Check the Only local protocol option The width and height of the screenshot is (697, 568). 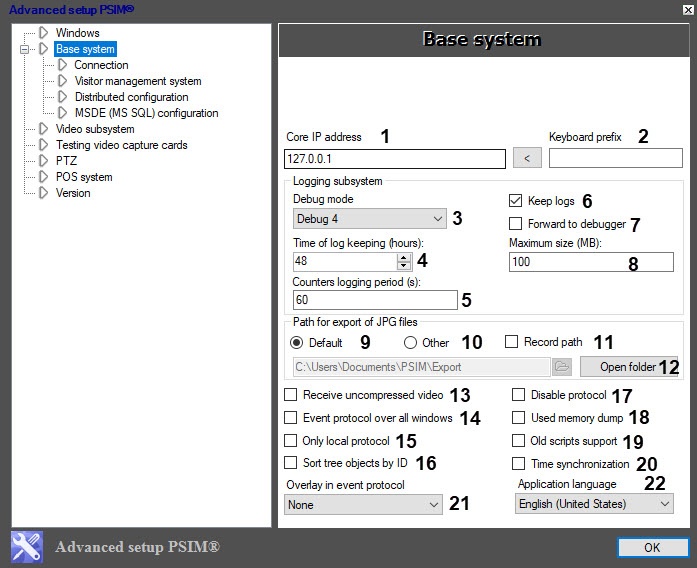click(x=290, y=440)
